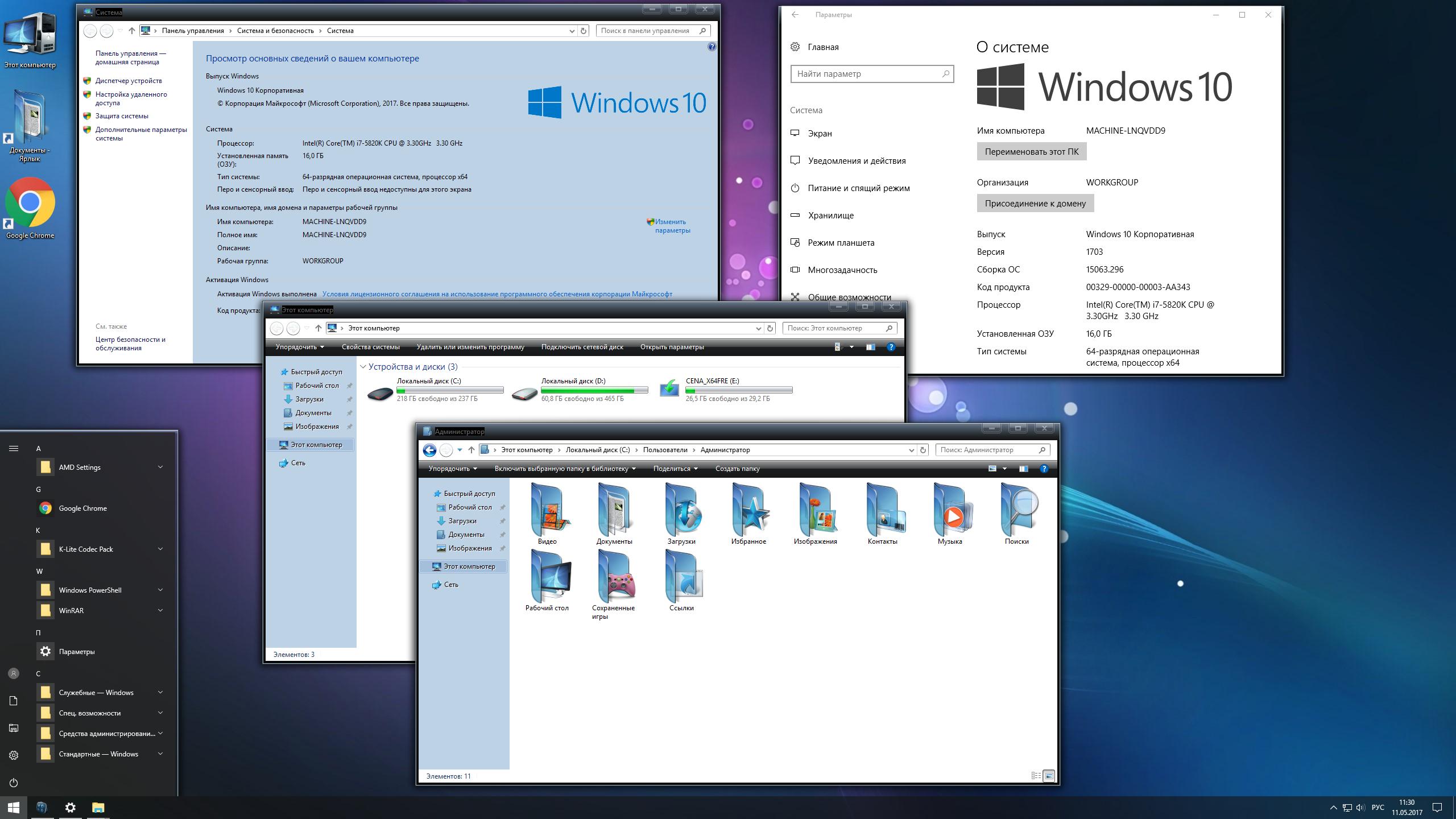
Task: Click the drive C: usage bar
Action: [449, 390]
